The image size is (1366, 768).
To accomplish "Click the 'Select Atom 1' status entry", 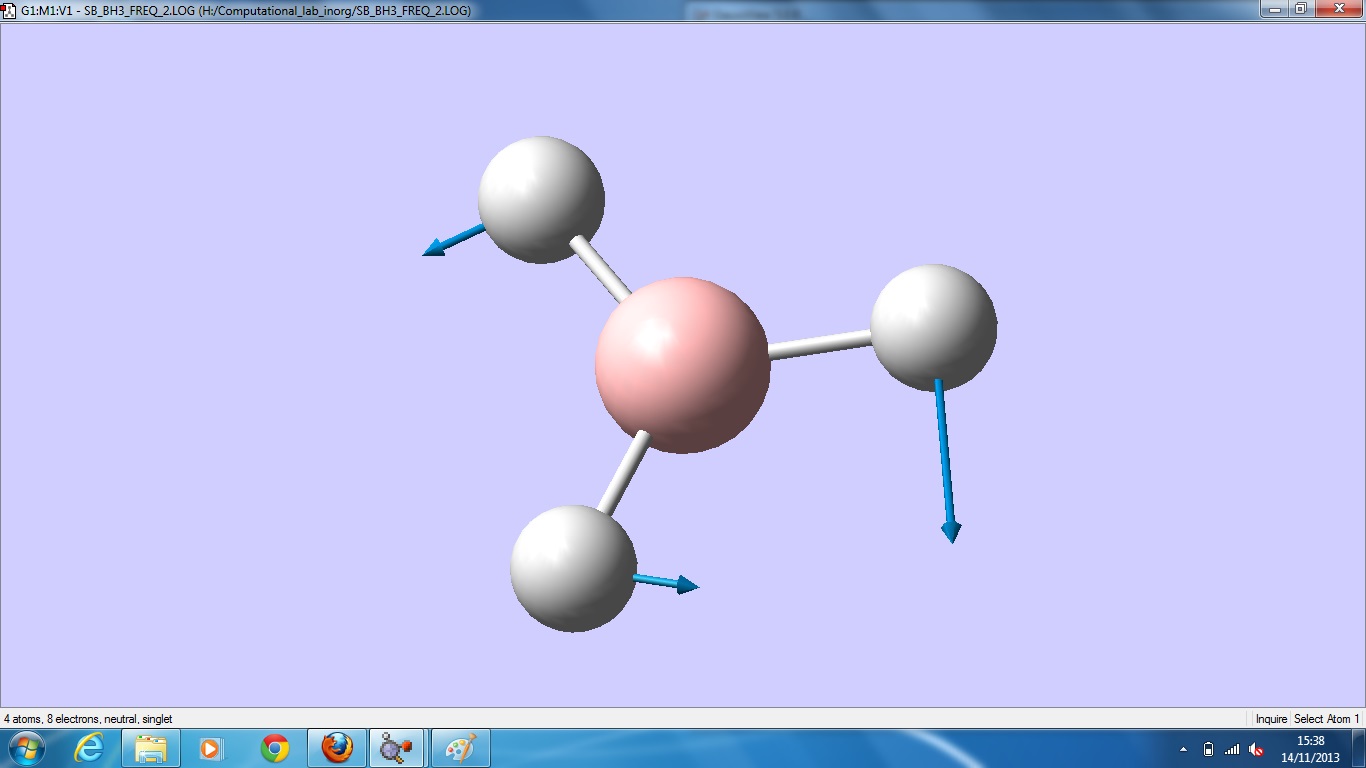I will [x=1326, y=719].
